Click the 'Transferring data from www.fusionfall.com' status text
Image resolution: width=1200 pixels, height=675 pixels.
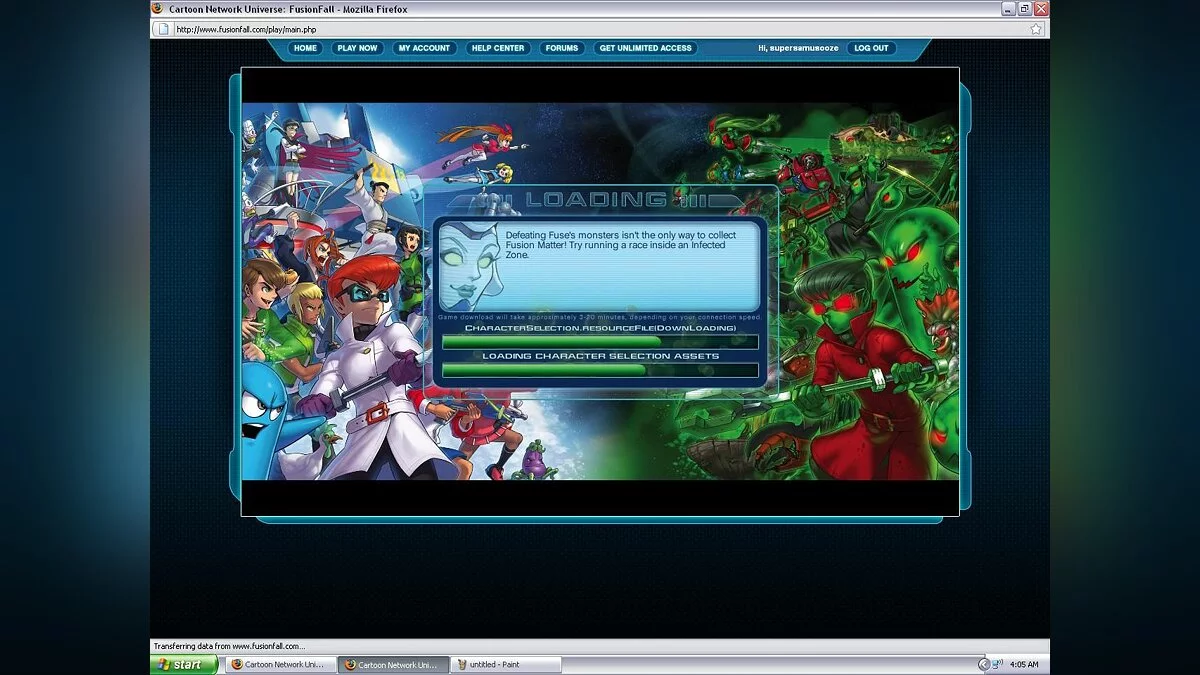click(x=229, y=646)
